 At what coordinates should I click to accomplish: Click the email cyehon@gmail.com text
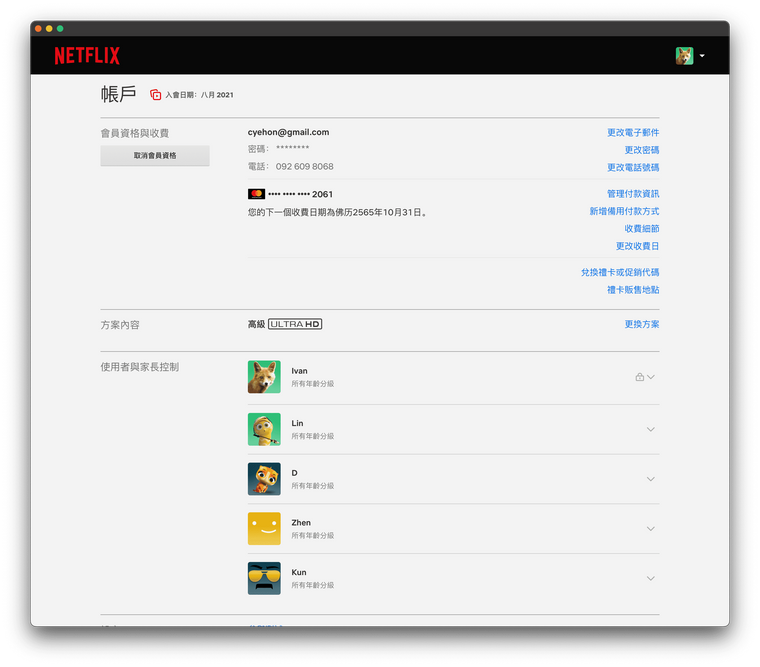(x=288, y=132)
